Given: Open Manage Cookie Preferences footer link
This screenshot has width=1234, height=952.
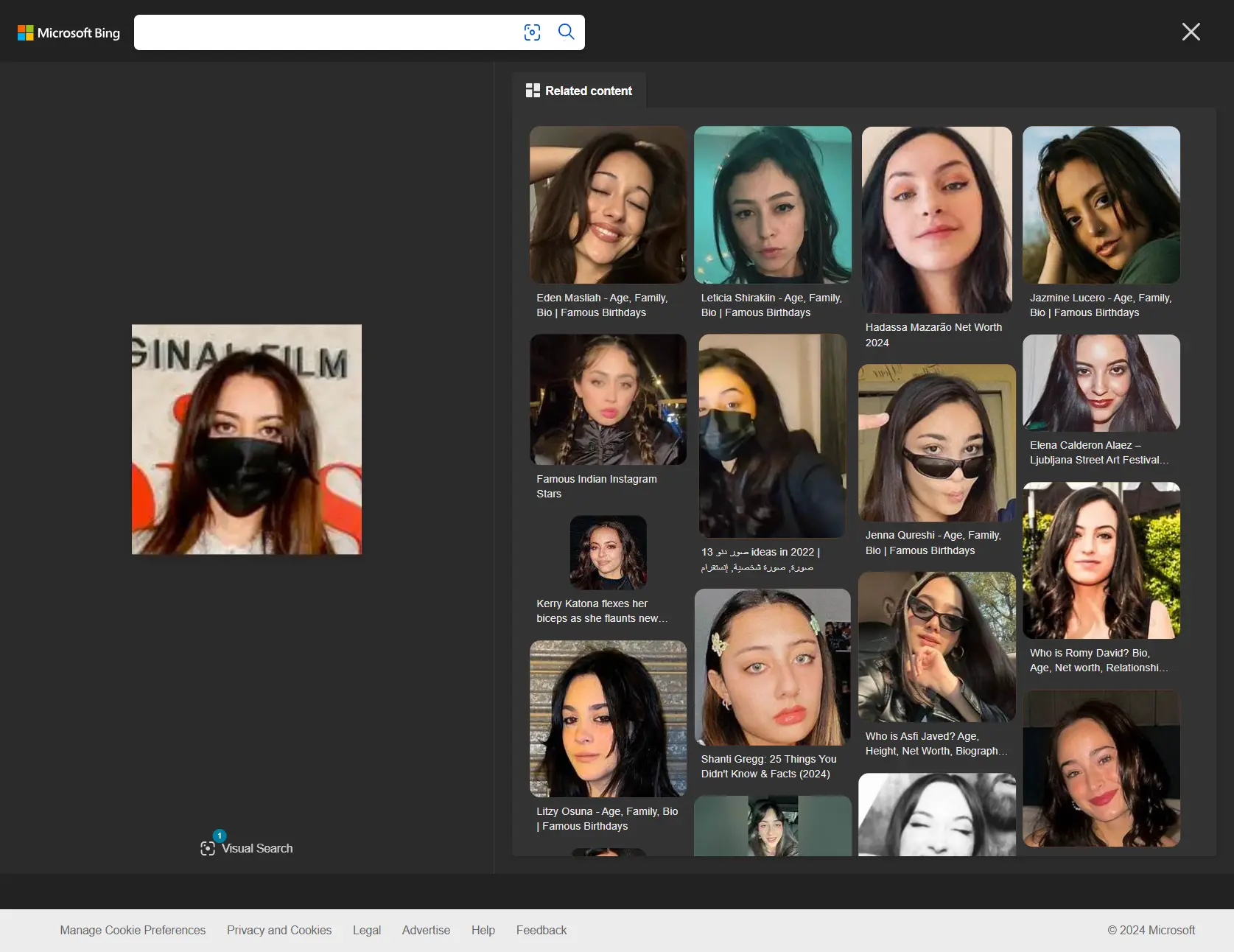Looking at the screenshot, I should pyautogui.click(x=133, y=930).
